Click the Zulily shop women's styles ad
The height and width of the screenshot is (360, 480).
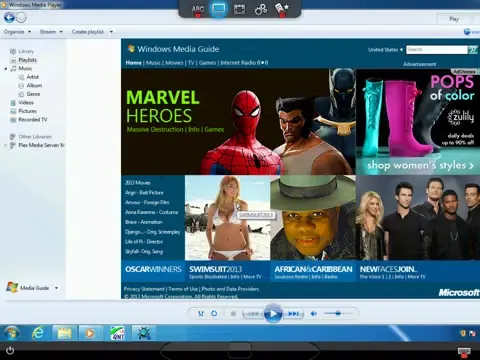(x=418, y=122)
